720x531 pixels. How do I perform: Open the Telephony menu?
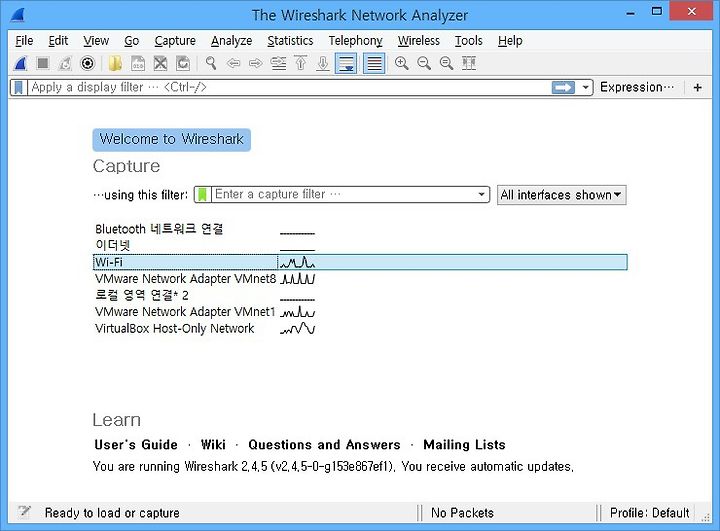(355, 41)
